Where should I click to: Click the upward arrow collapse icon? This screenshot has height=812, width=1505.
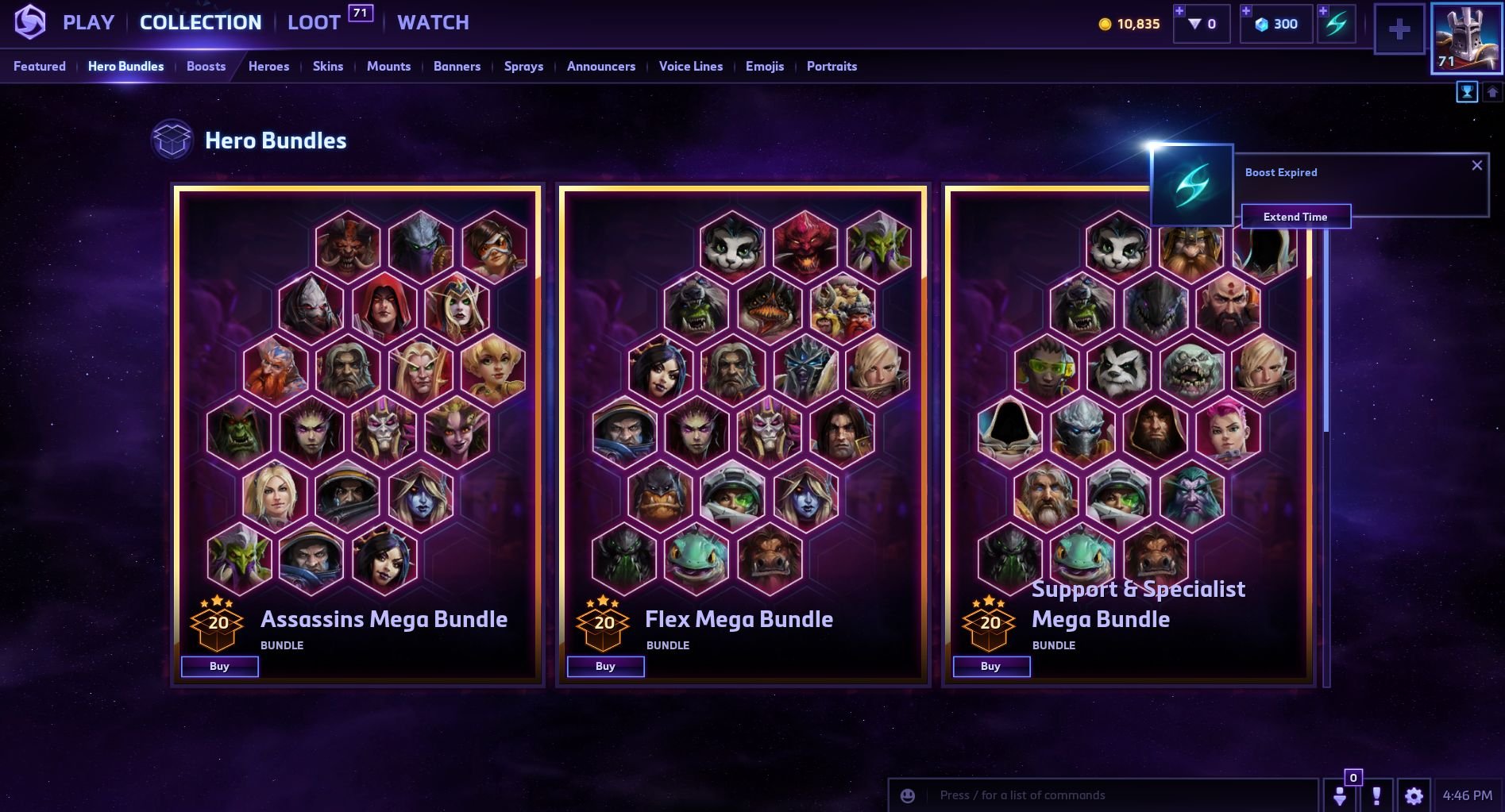pyautogui.click(x=1492, y=92)
